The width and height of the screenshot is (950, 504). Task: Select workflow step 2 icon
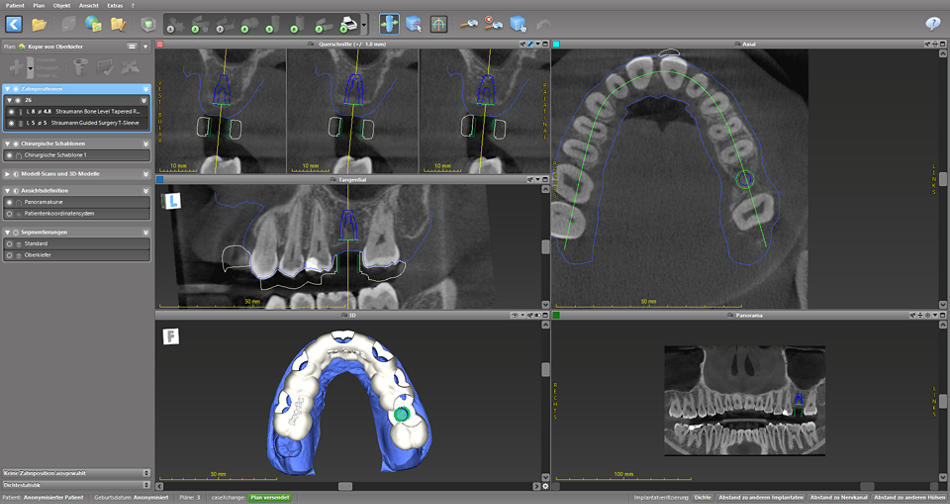click(x=200, y=25)
